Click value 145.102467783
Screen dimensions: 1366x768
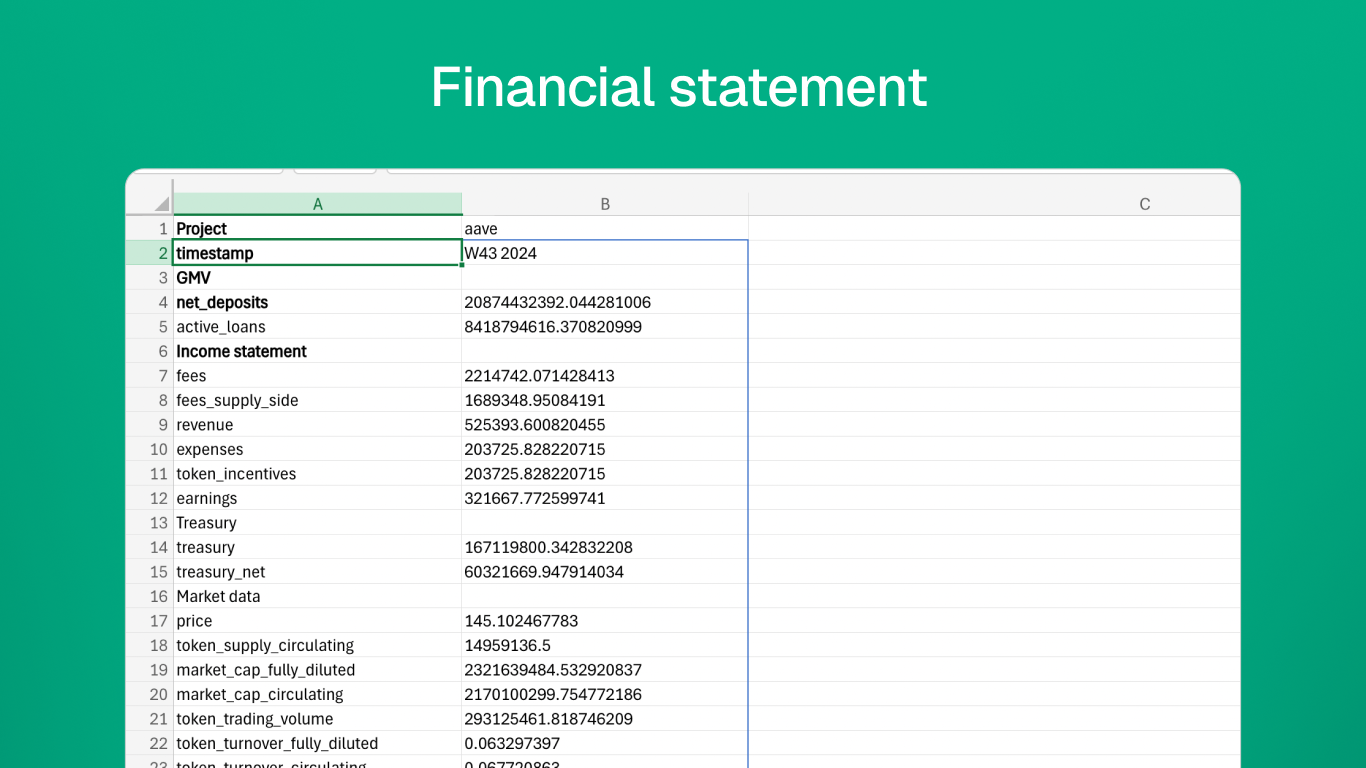click(605, 621)
